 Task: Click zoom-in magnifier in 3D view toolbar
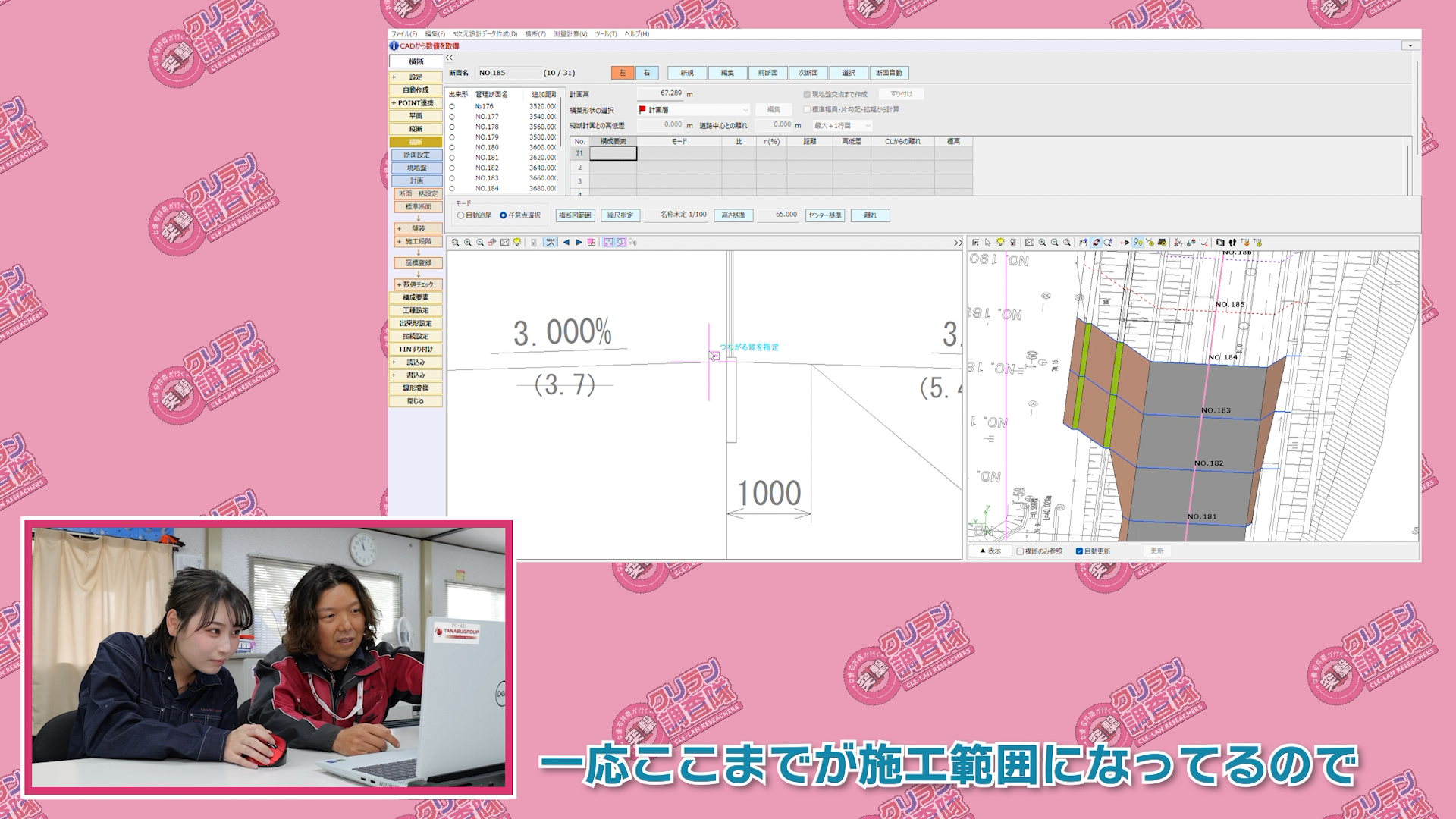pos(1042,243)
